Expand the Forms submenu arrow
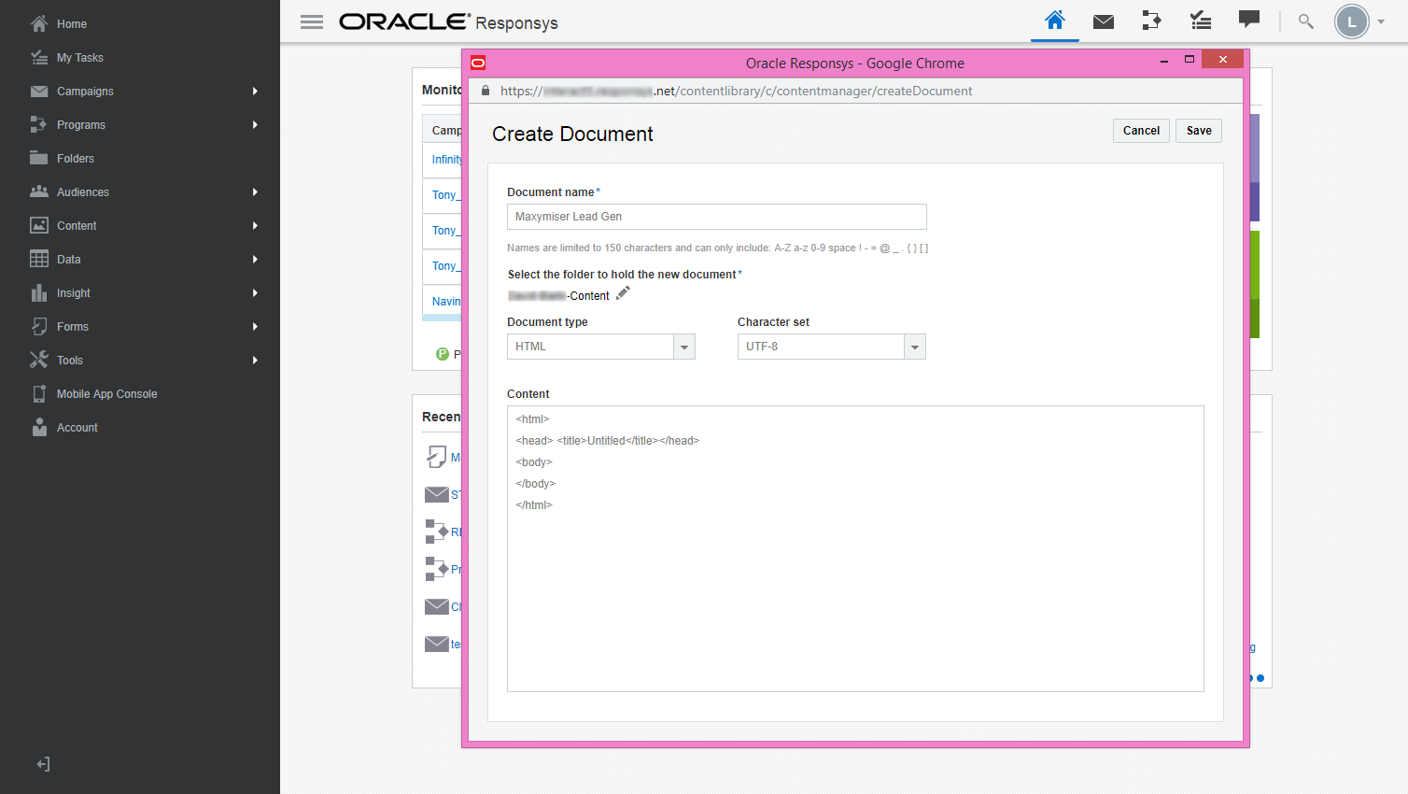Image resolution: width=1408 pixels, height=794 pixels. (255, 327)
